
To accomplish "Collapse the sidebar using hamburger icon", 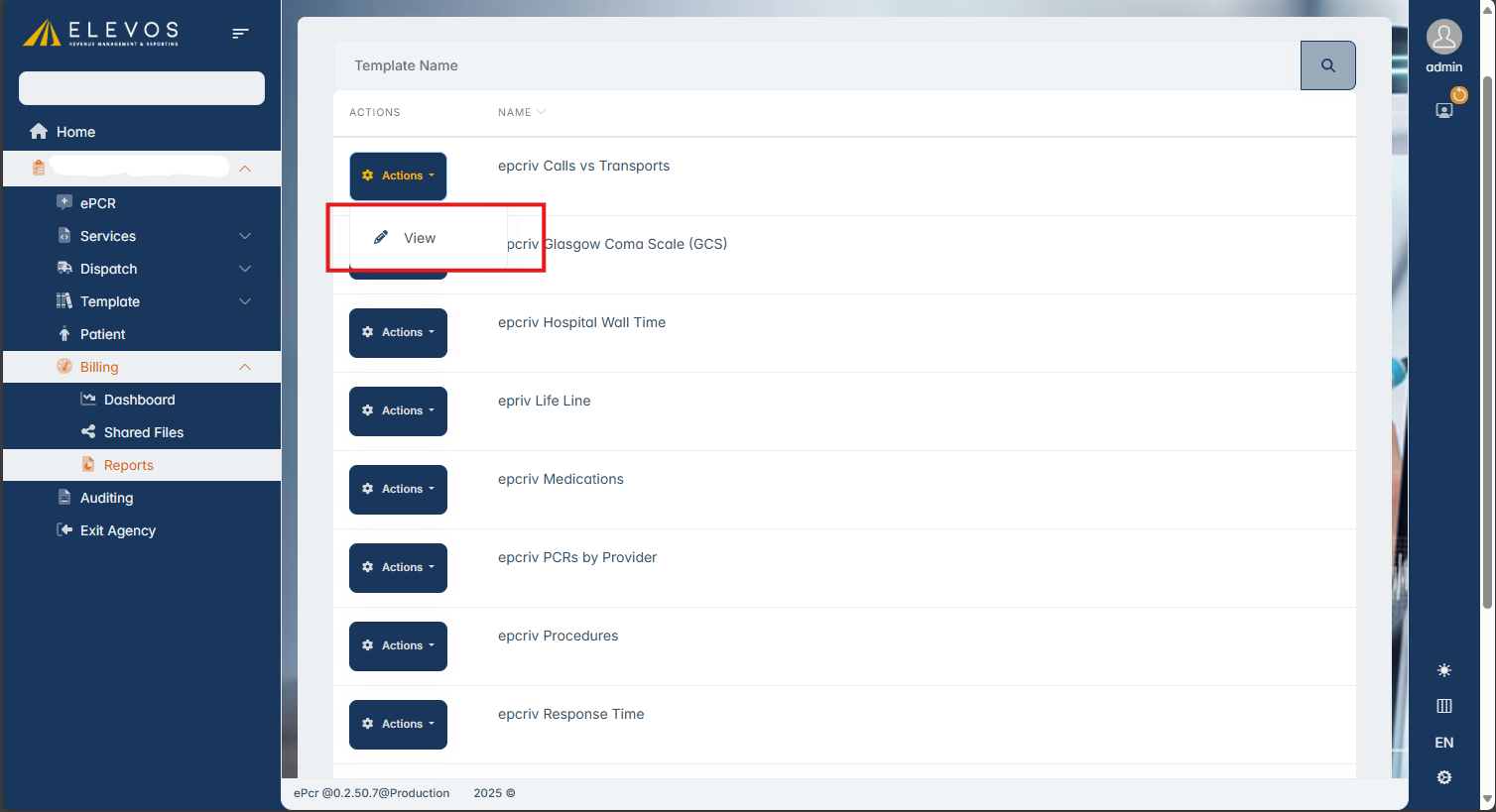I will tap(240, 34).
